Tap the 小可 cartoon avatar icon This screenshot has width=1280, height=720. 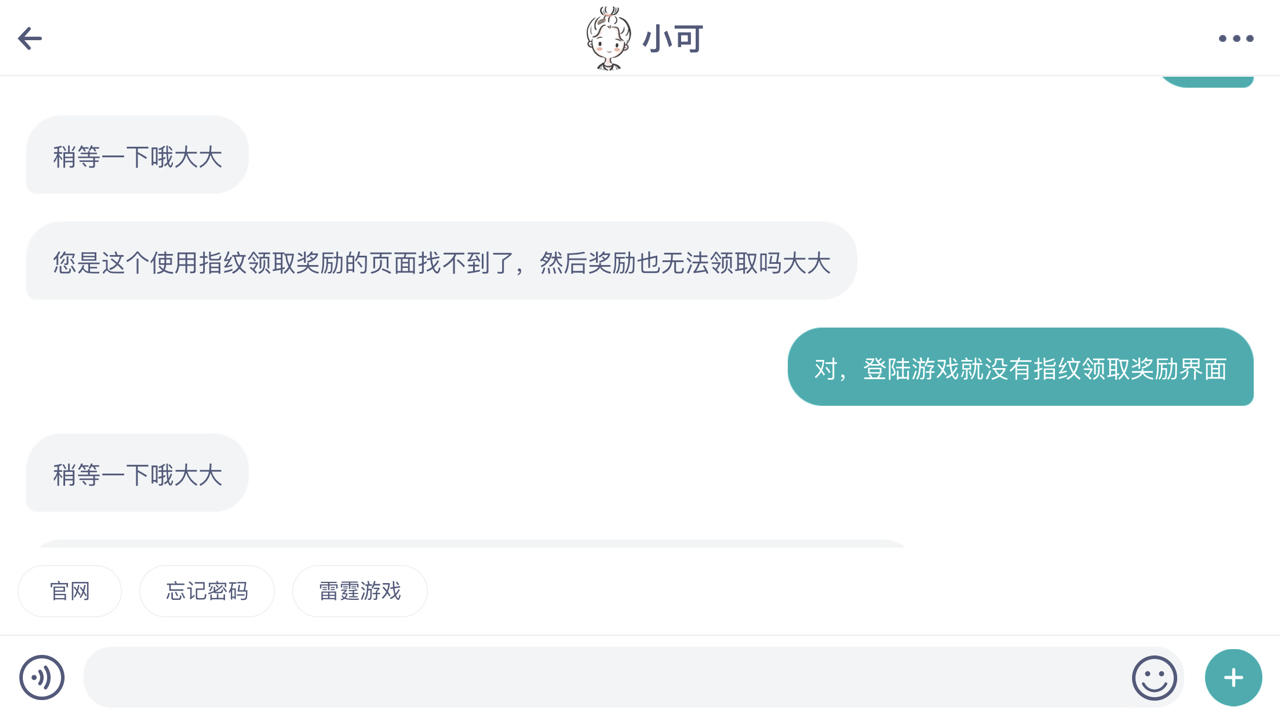point(608,38)
